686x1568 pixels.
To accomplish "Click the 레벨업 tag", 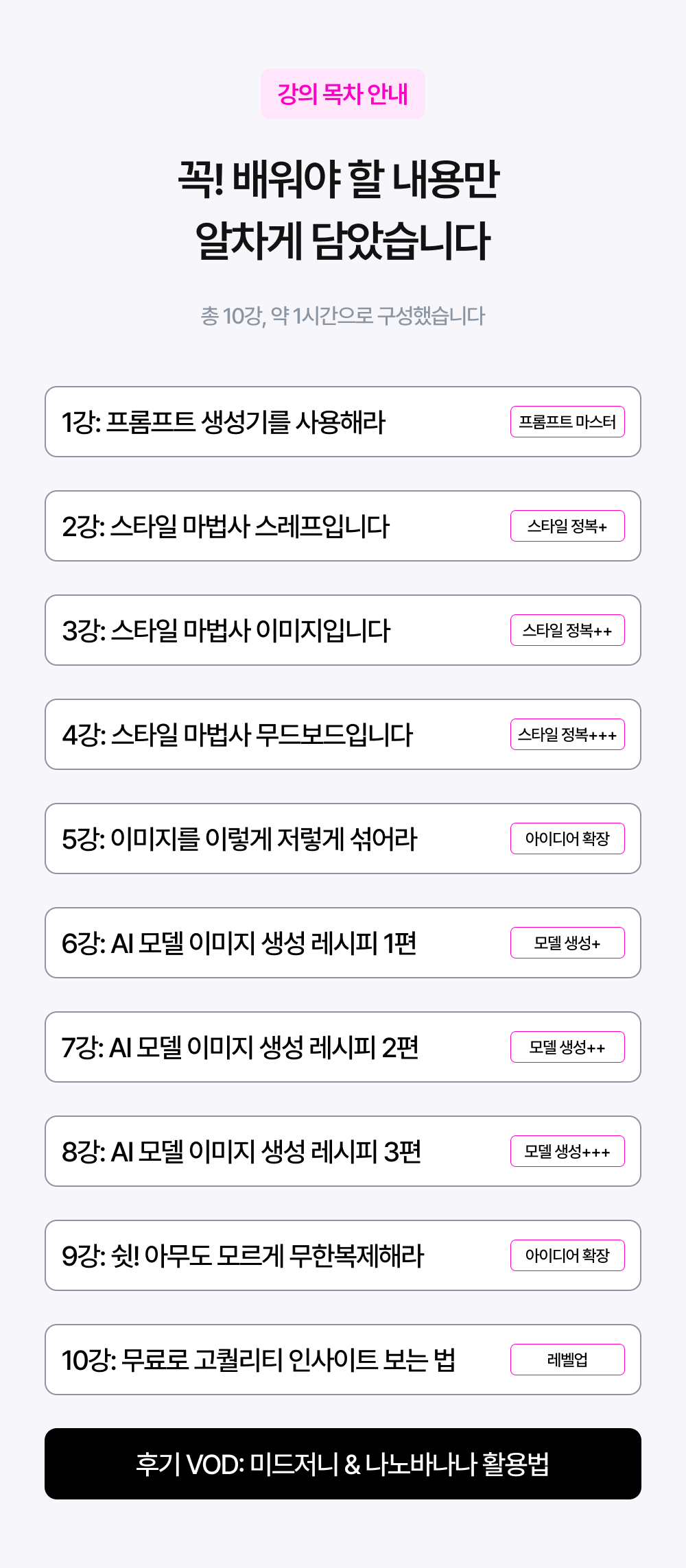I will click(567, 1360).
